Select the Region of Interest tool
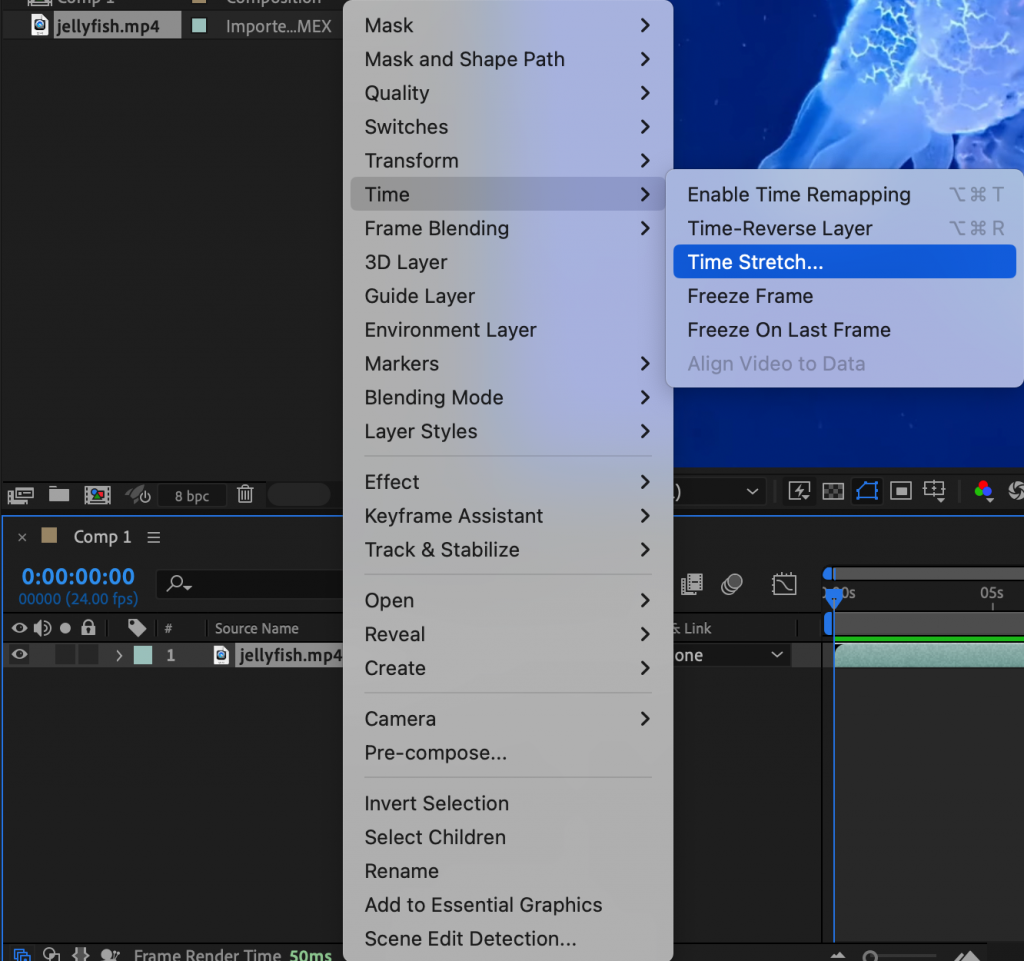 click(x=900, y=491)
